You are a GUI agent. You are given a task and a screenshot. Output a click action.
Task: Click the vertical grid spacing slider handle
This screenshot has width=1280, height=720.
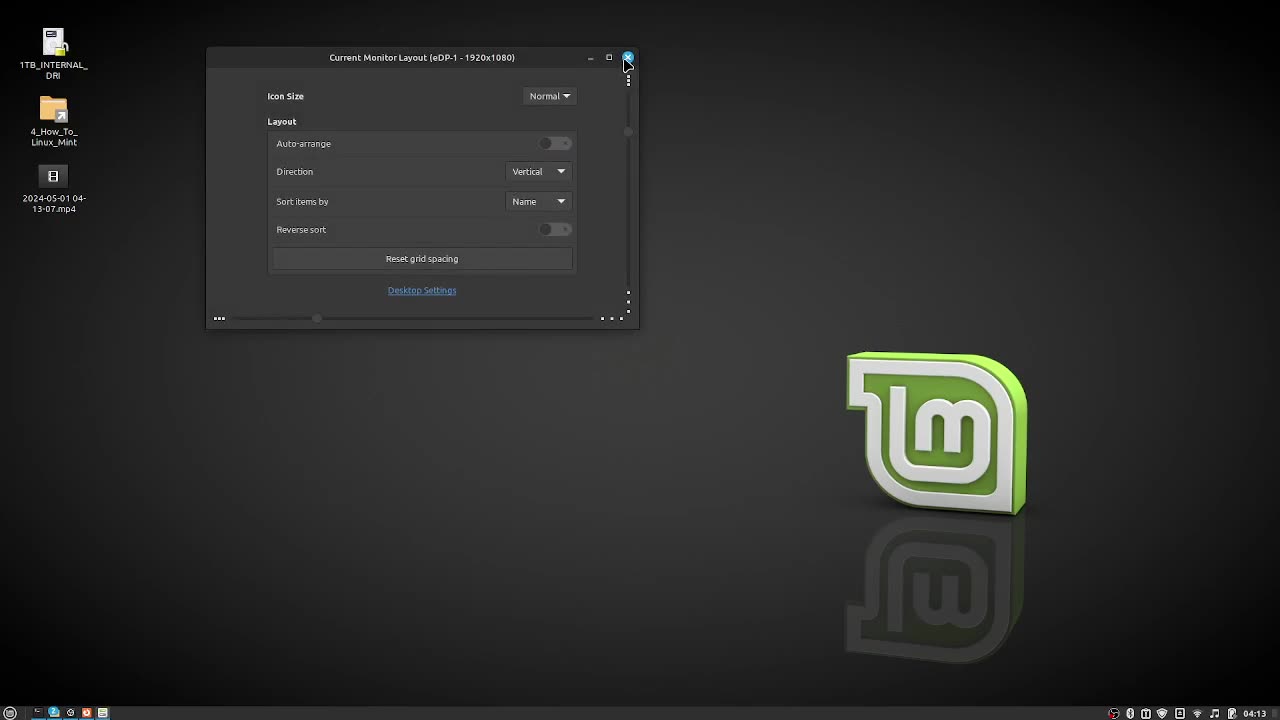click(628, 131)
